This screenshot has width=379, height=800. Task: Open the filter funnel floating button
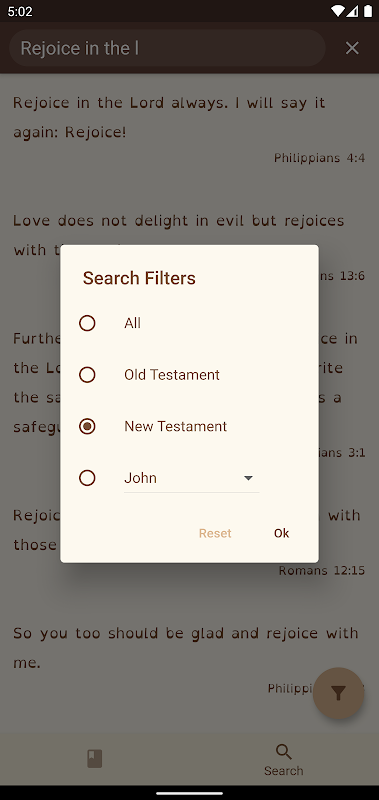[338, 693]
